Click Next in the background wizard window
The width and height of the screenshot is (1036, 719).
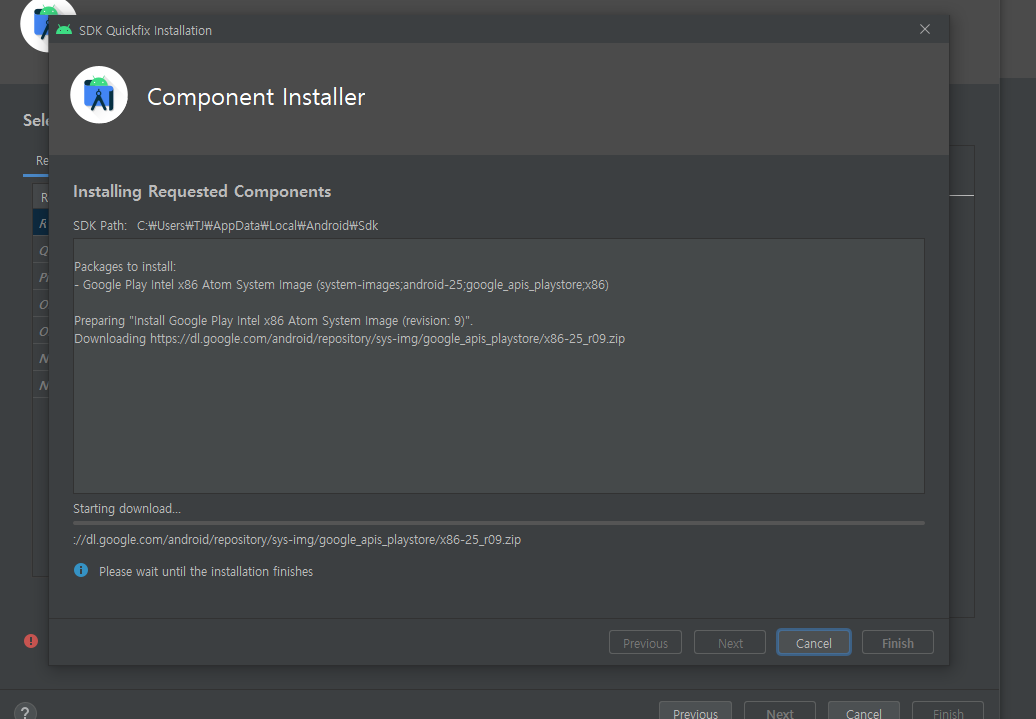pyautogui.click(x=780, y=712)
